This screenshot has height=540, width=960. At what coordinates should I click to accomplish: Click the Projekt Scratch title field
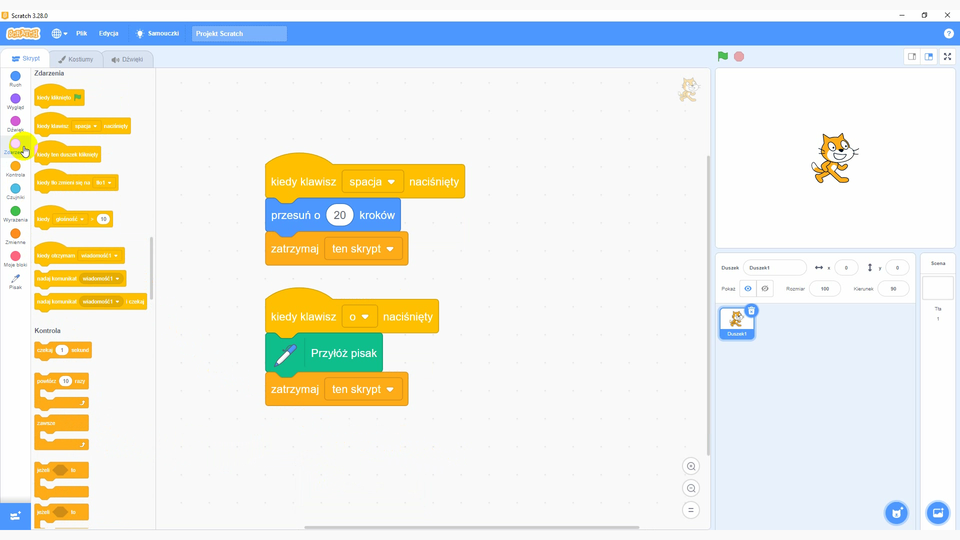pyautogui.click(x=239, y=34)
